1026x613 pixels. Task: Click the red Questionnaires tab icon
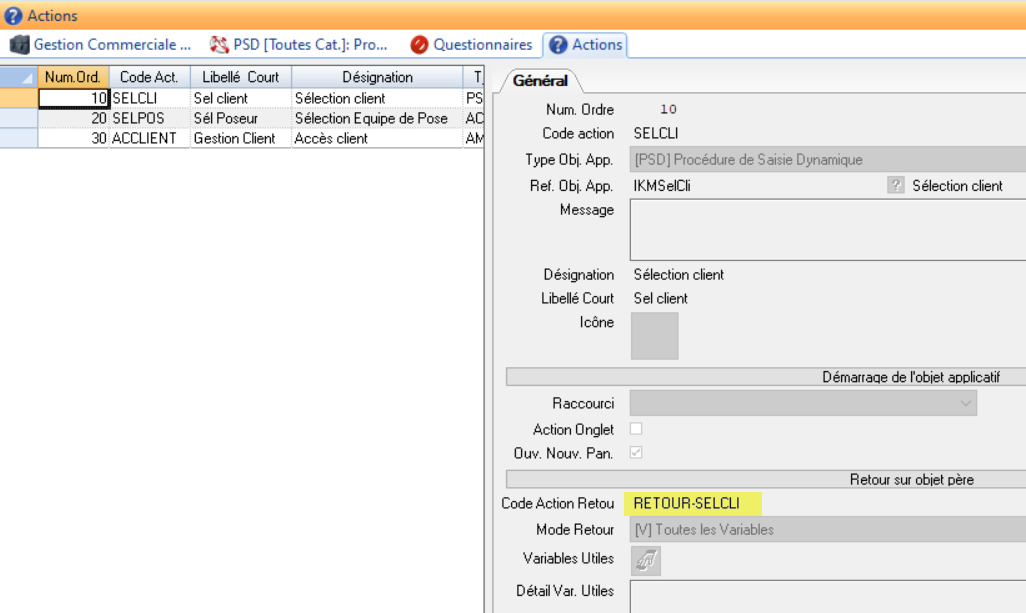(419, 45)
